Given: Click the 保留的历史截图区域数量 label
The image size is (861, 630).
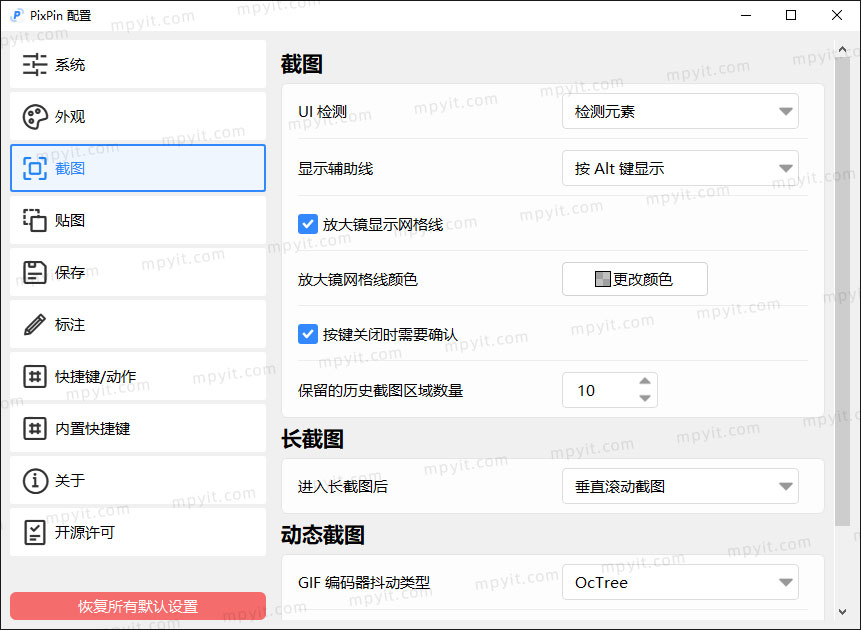Looking at the screenshot, I should (x=381, y=391).
